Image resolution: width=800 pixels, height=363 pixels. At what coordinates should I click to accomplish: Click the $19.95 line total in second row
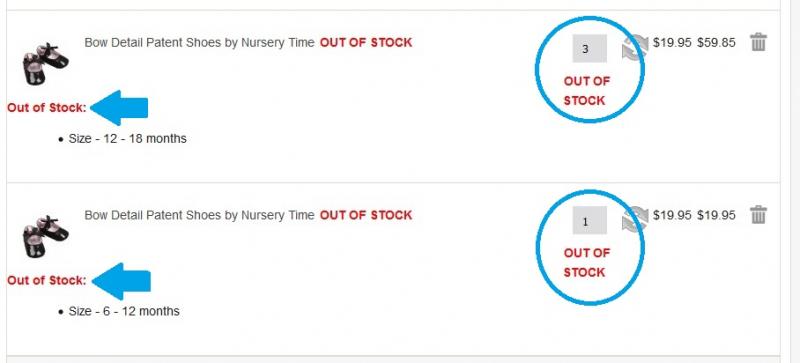(x=716, y=215)
